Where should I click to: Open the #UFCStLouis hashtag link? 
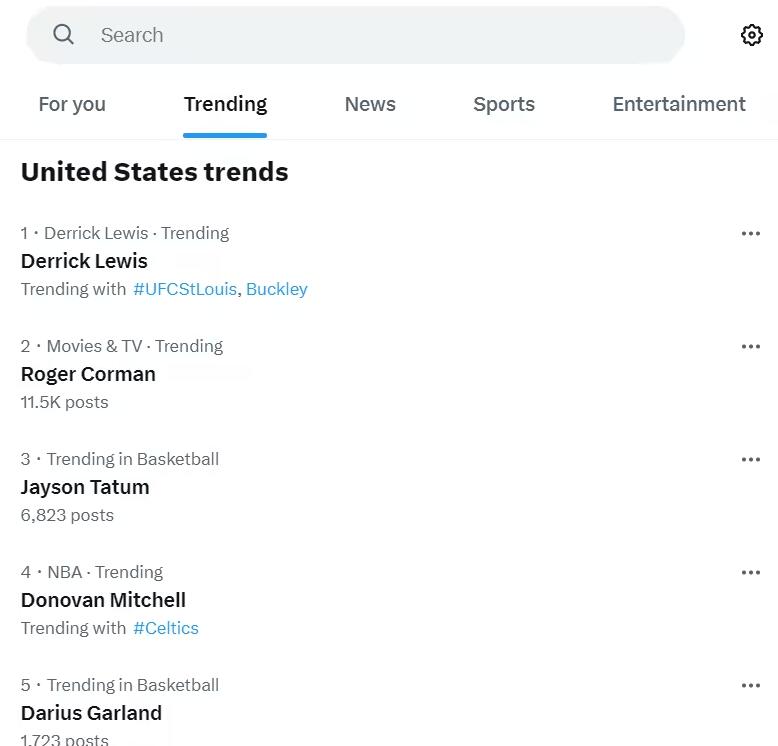(185, 289)
